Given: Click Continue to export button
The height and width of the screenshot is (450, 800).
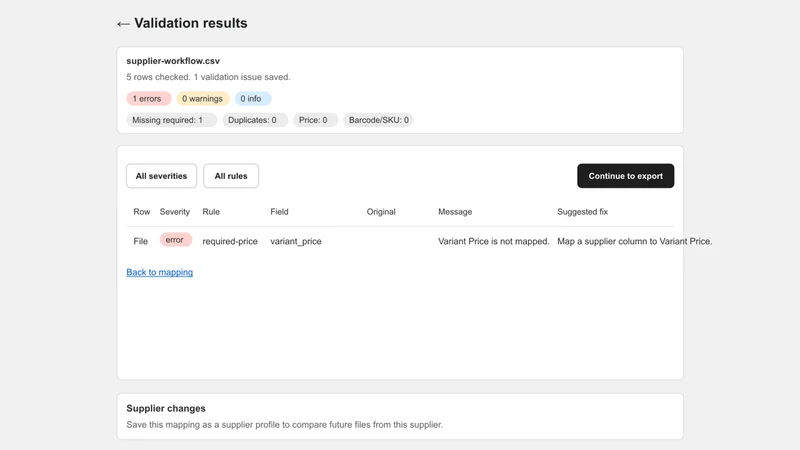Looking at the screenshot, I should coord(626,176).
